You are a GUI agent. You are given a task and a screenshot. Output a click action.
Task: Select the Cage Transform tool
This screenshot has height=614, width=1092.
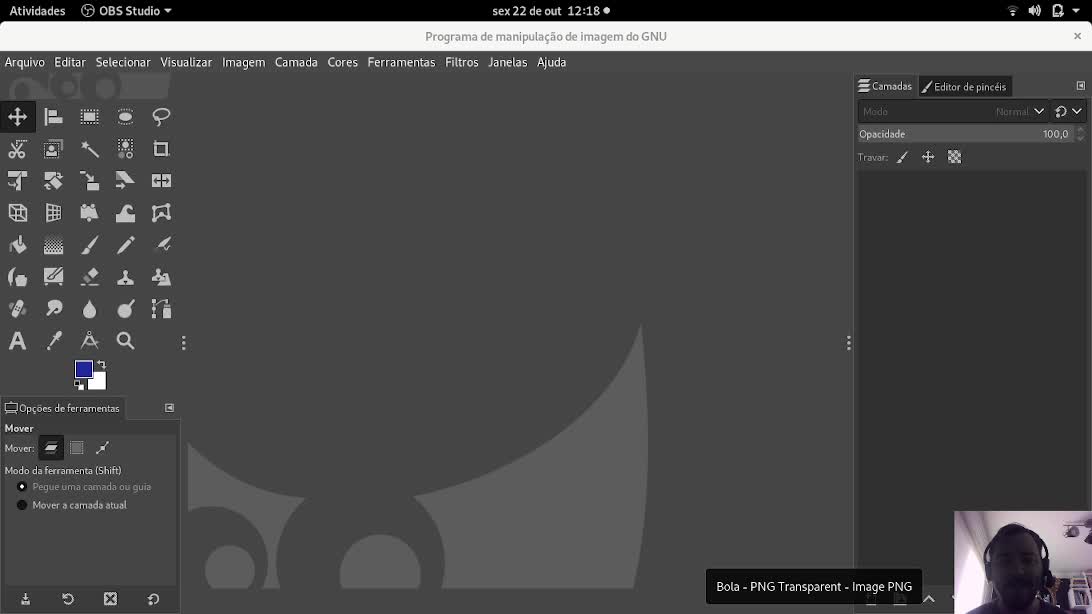[161, 212]
